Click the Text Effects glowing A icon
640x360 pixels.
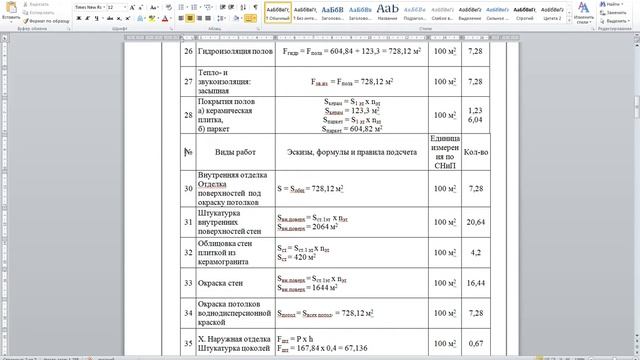(140, 18)
